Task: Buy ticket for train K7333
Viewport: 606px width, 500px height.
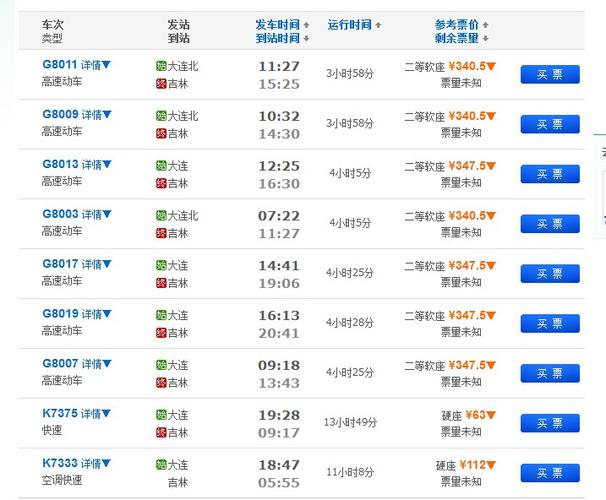Action: click(x=550, y=473)
